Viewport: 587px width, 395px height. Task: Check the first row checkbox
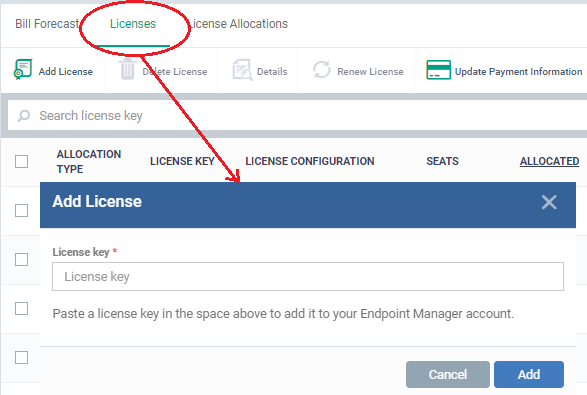pyautogui.click(x=21, y=210)
